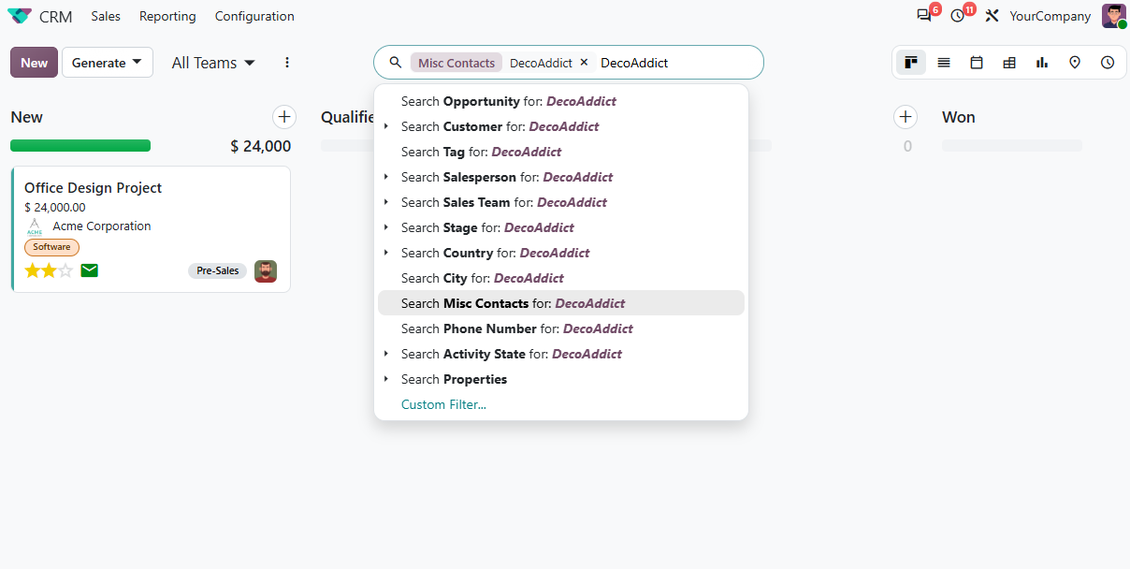Open the Configuration menu
This screenshot has height=569, width=1130.
tap(254, 16)
